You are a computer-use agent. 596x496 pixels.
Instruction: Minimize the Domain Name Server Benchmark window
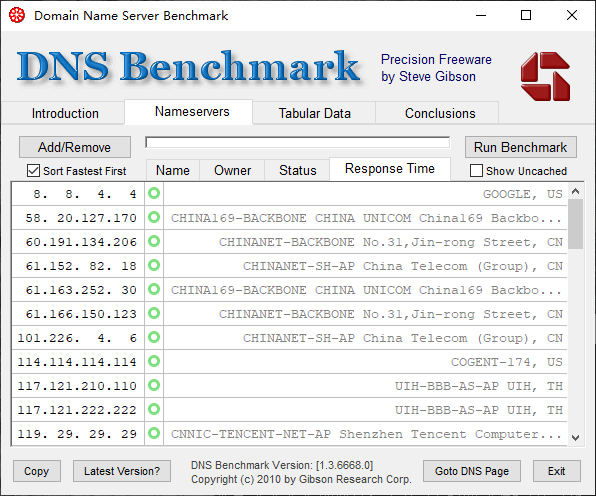481,16
